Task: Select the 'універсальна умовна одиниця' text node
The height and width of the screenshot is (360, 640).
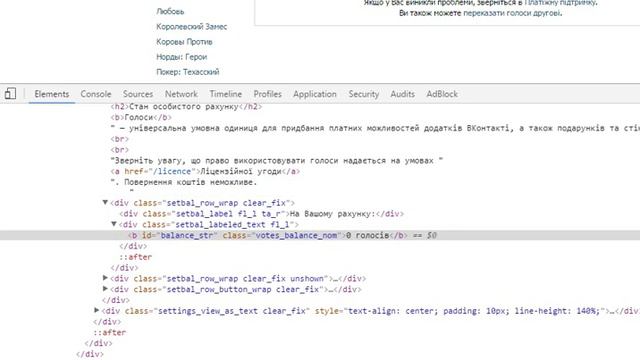Action: pos(375,128)
